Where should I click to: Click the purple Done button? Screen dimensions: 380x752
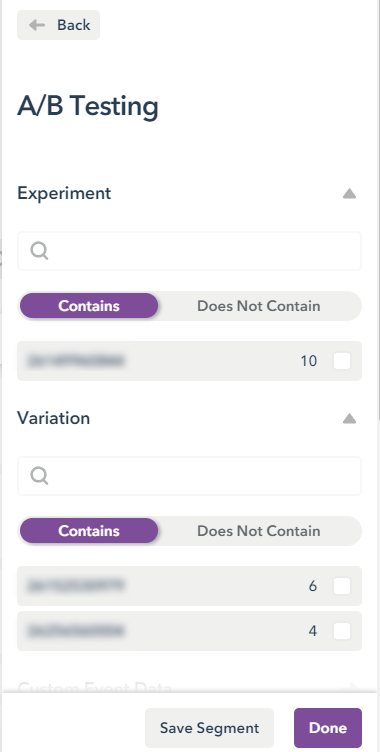coord(328,728)
